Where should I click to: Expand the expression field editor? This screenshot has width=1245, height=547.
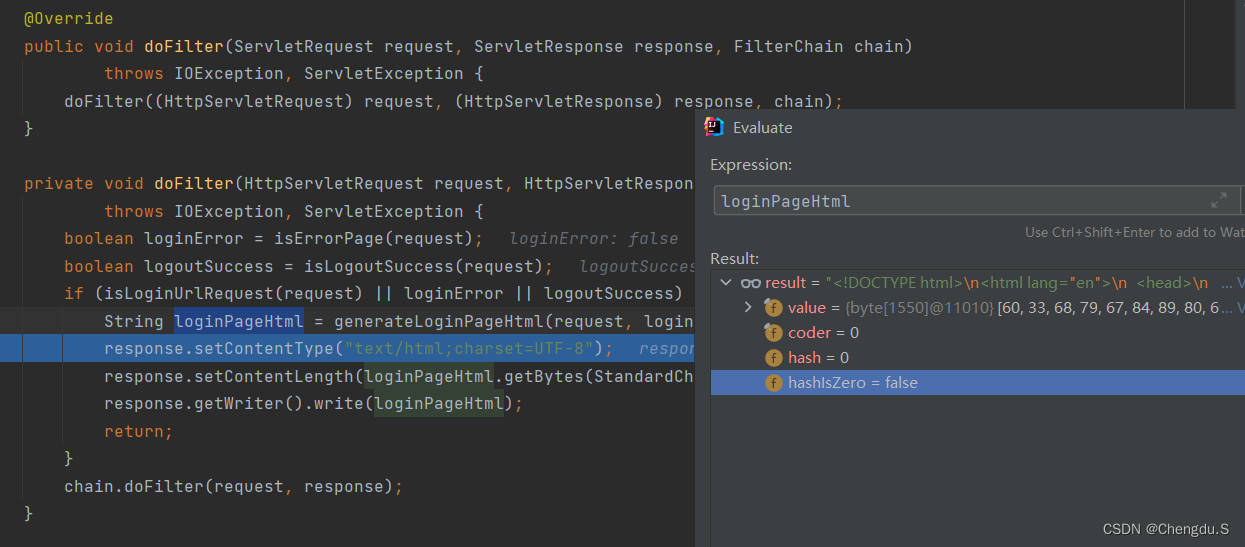pos(1218,201)
